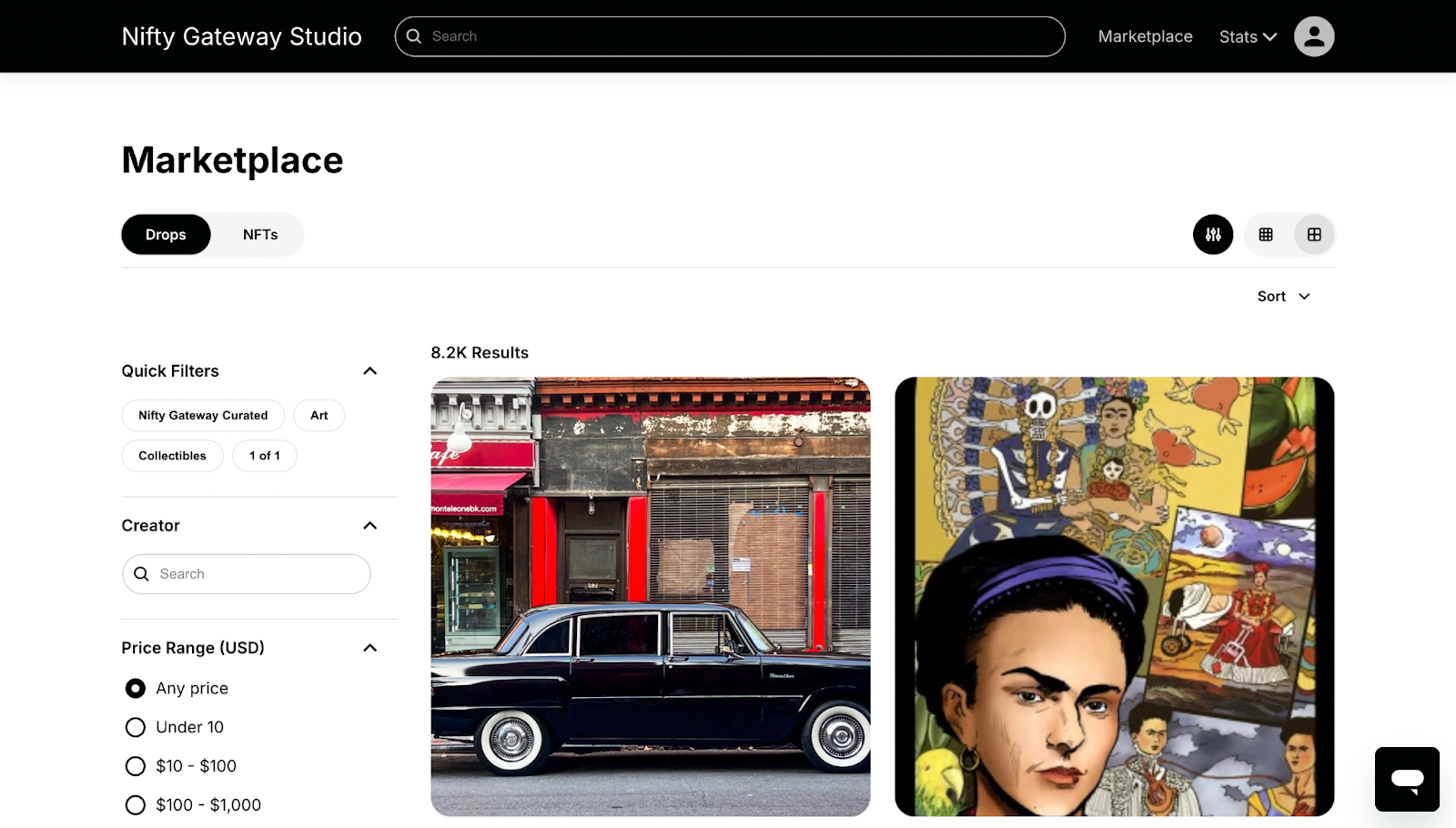Collapse the Creator section
Viewport: 1456px width, 828px height.
370,526
